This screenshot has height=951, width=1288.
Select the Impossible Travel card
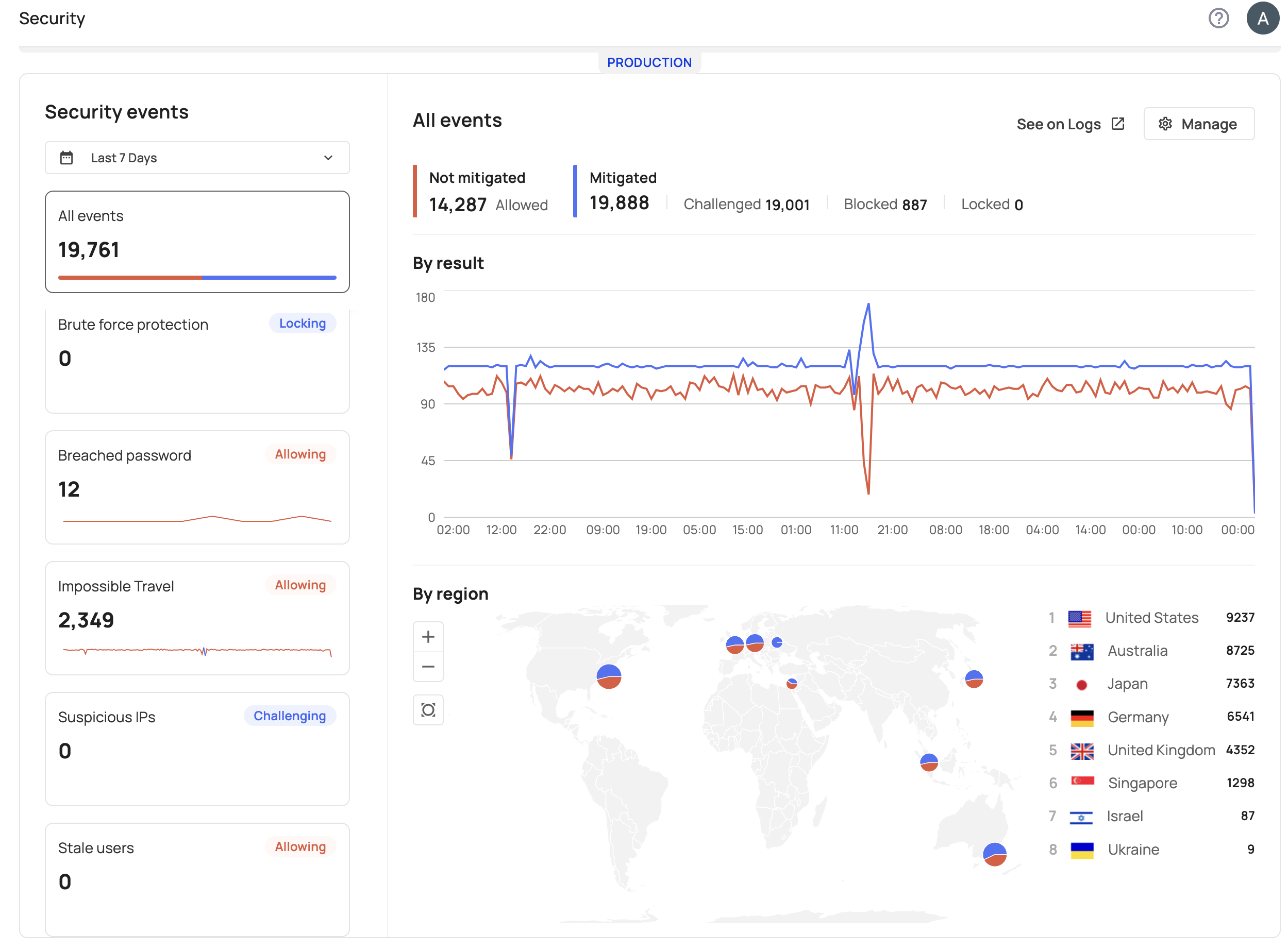click(x=197, y=618)
